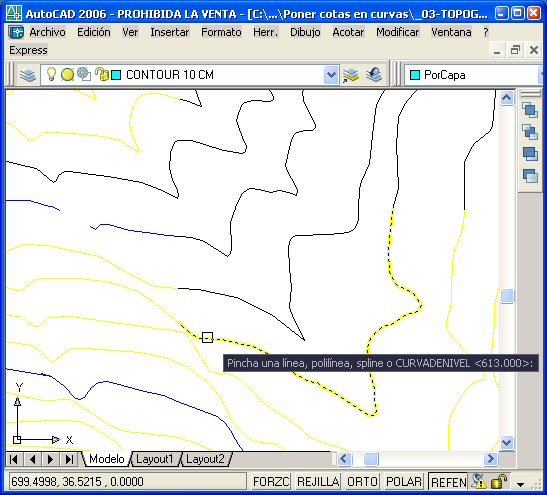Toggle the layer on/off lightbulb icon

52,74
